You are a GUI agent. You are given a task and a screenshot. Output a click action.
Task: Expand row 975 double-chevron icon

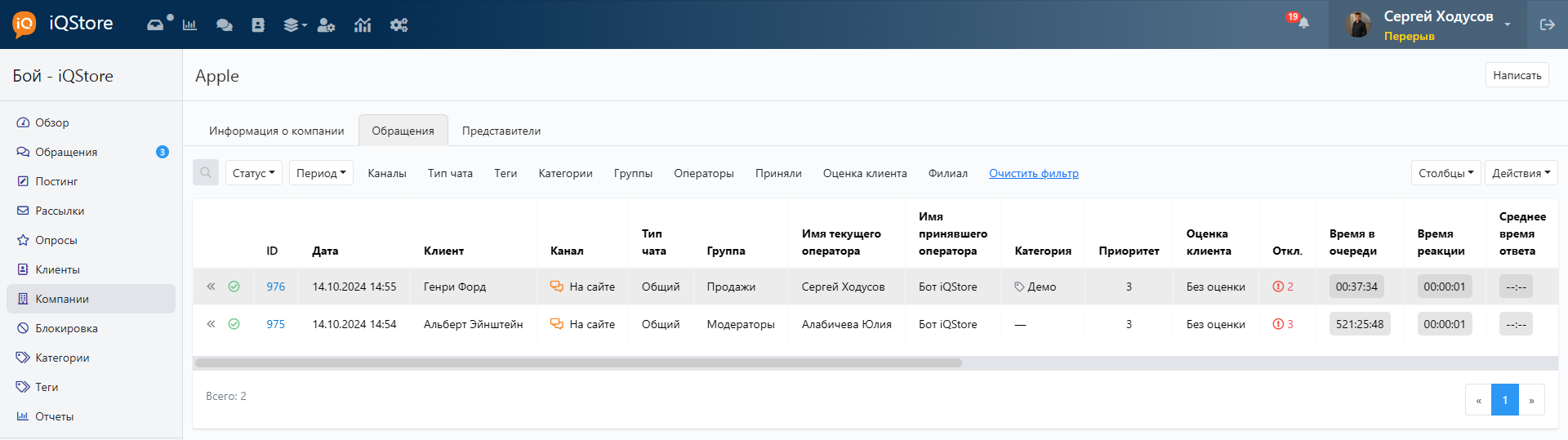(211, 324)
